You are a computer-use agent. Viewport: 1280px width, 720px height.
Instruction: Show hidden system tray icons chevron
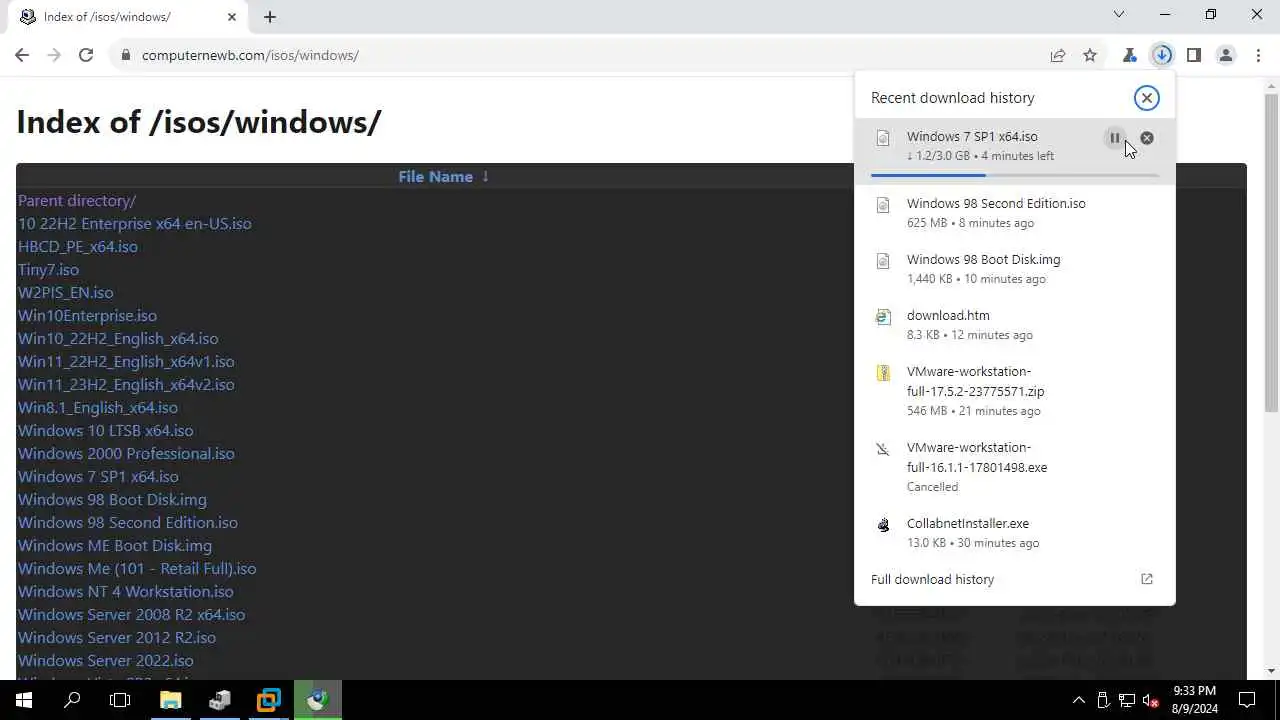click(x=1078, y=700)
